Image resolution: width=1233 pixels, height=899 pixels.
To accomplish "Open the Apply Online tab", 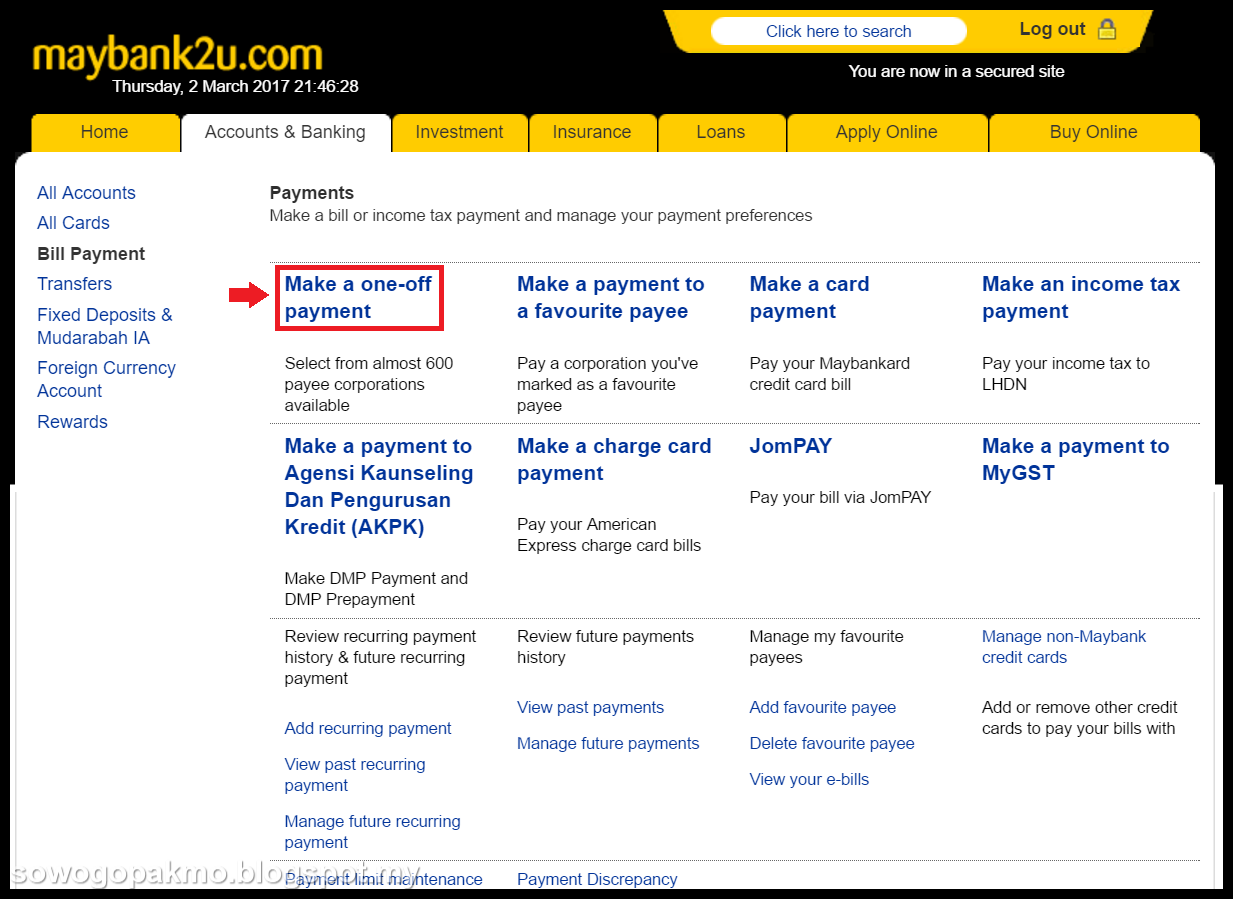I will pos(887,132).
